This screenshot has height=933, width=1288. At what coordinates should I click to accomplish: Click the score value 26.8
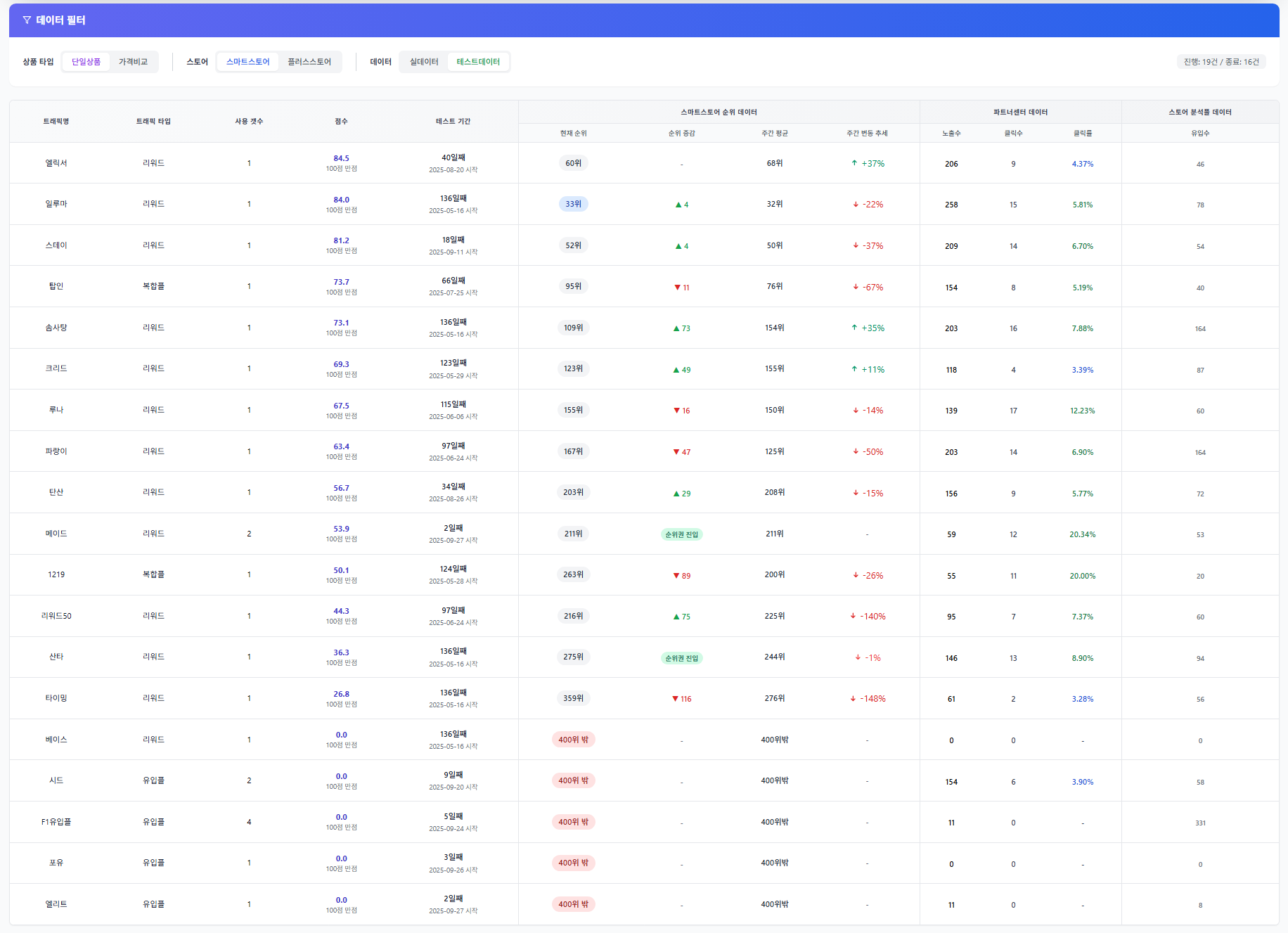click(x=341, y=694)
